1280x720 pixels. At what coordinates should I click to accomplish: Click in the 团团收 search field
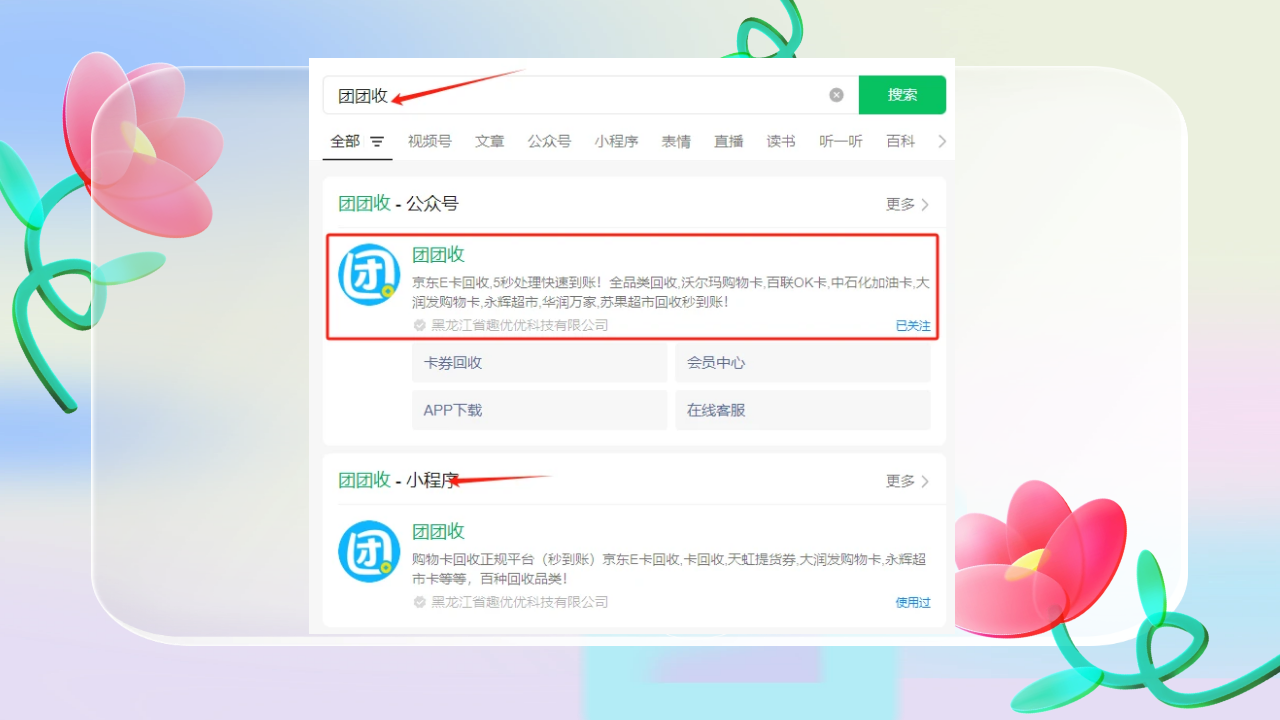click(x=590, y=95)
